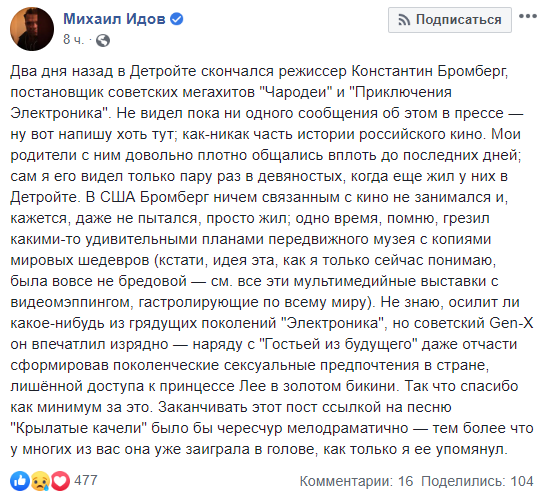This screenshot has height=496, width=542.
Task: Click the blue thumbs-up Like reaction
Action: pos(20,480)
